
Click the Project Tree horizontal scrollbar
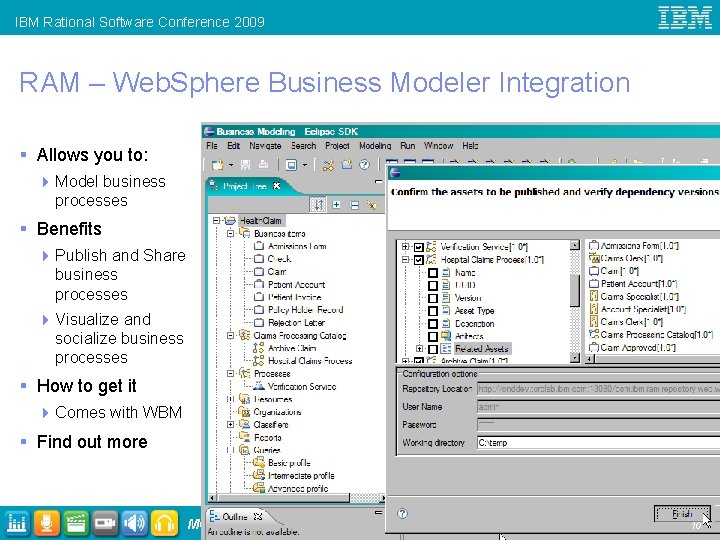coord(296,498)
